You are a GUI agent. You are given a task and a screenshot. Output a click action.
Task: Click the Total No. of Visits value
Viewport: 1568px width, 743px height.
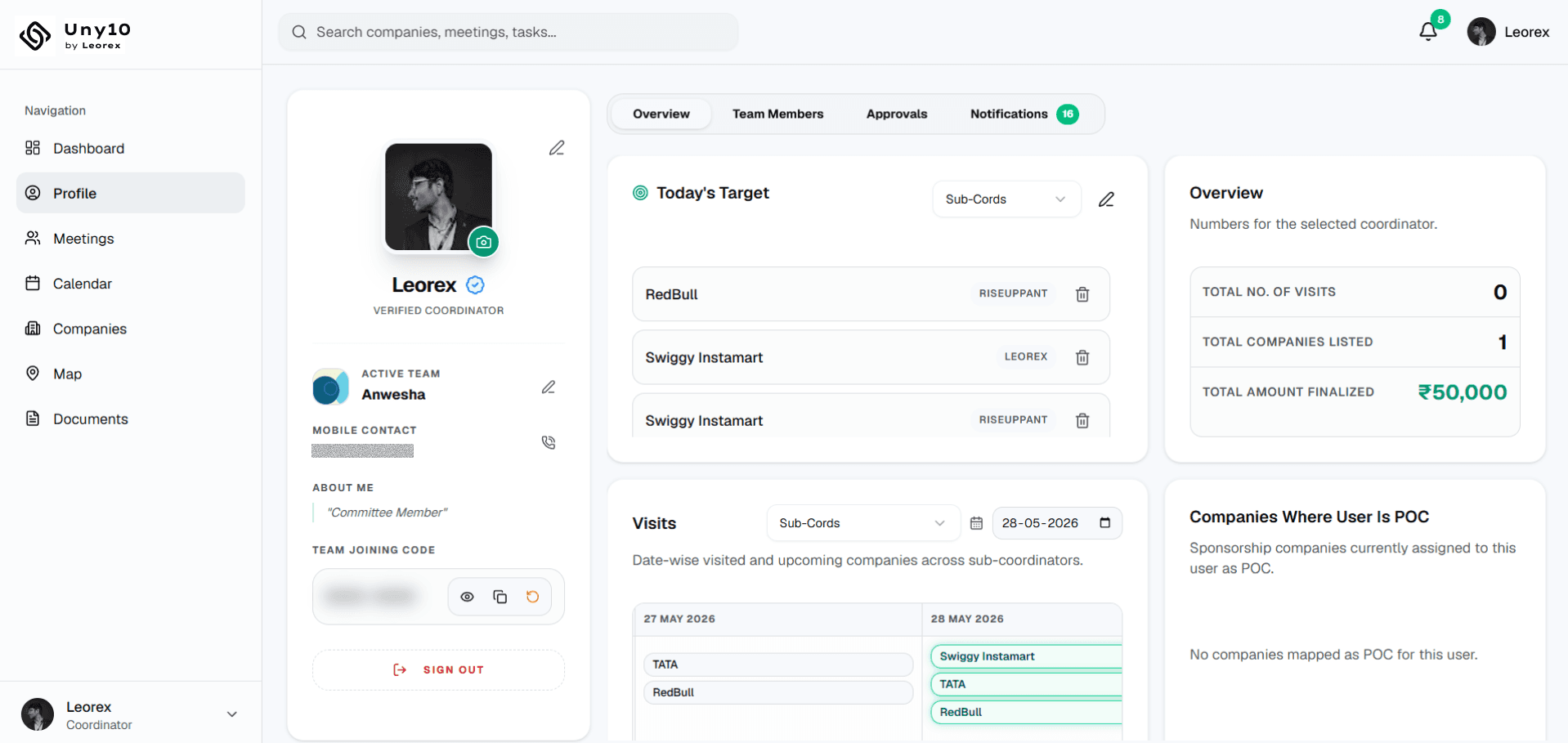[1500, 293]
